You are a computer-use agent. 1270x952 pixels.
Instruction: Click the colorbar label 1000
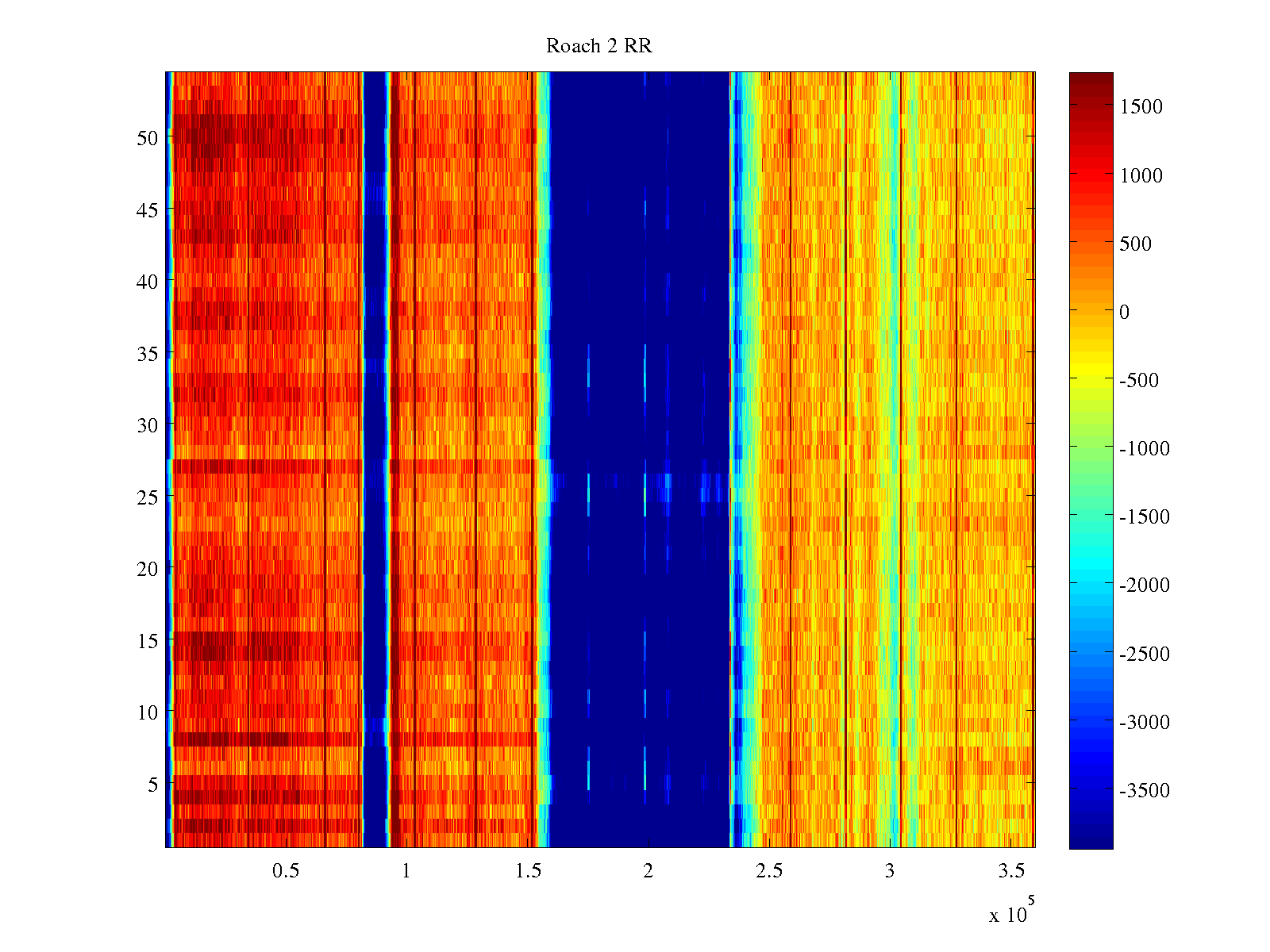[x=1141, y=175]
